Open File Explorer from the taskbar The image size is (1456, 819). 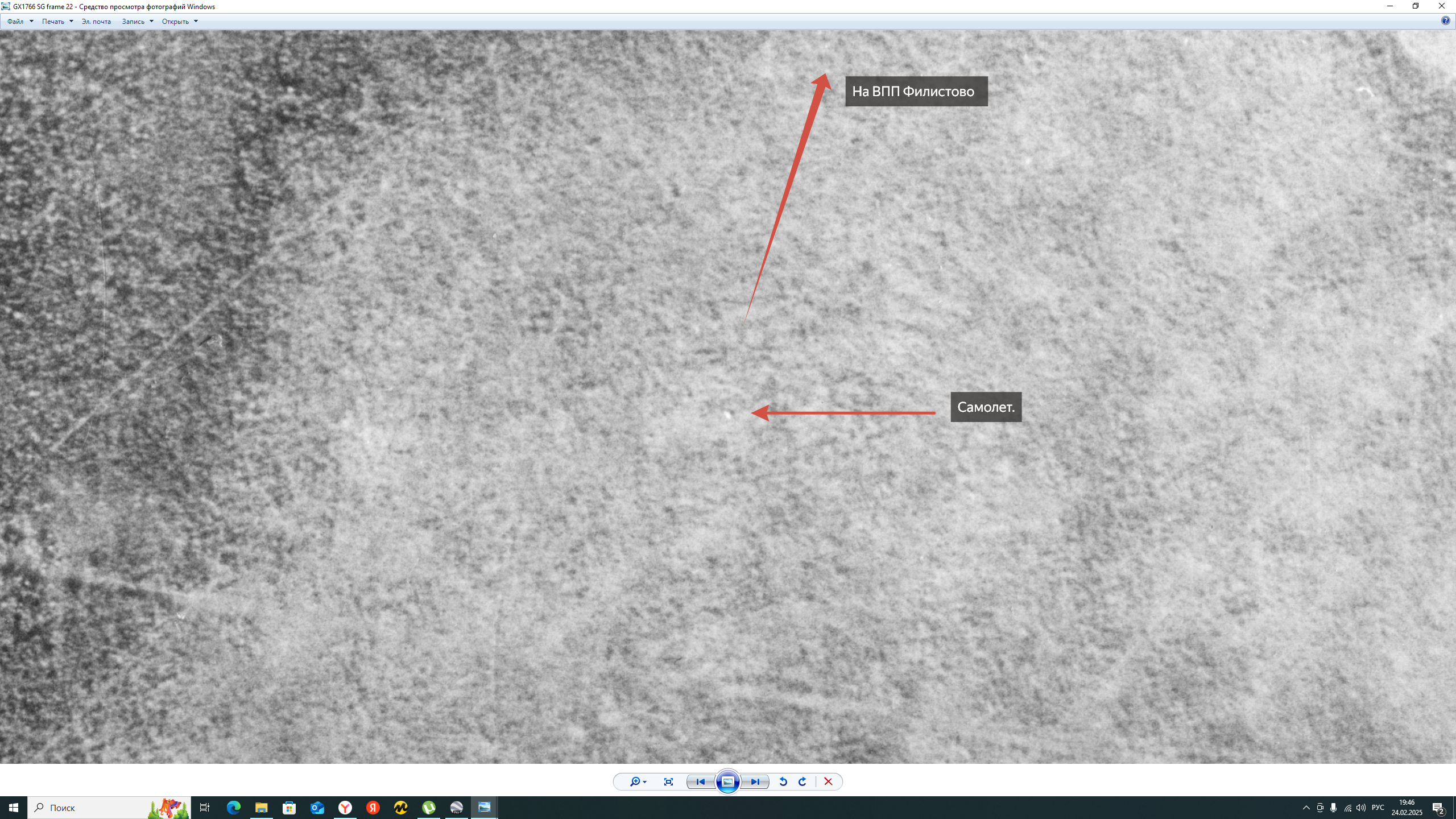[261, 808]
